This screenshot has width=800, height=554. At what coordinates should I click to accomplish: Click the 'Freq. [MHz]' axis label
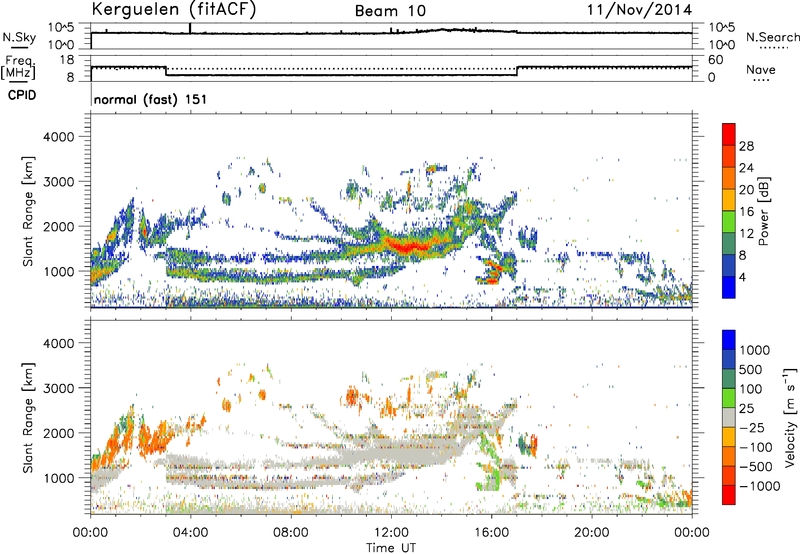[18, 68]
